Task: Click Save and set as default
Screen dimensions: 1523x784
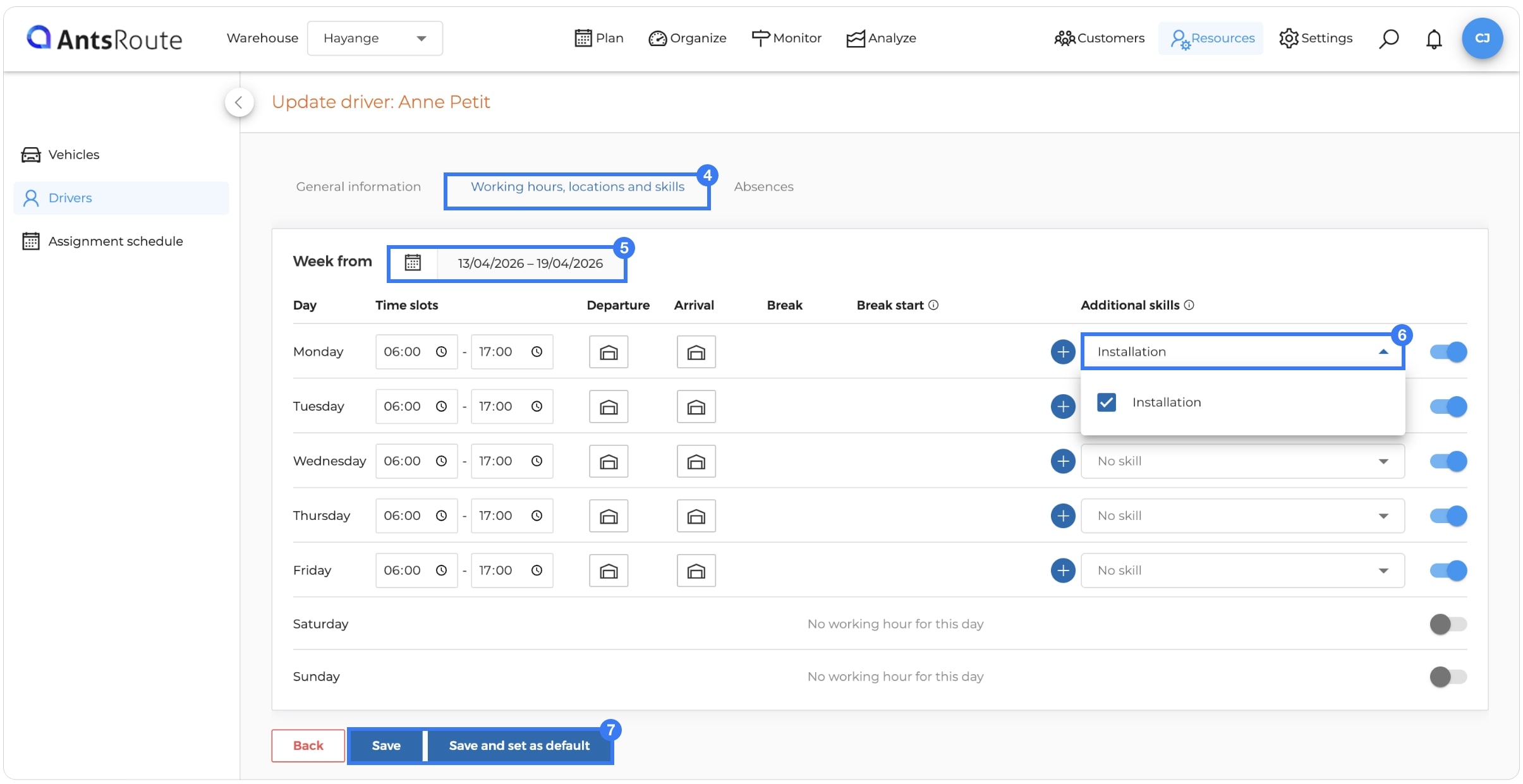Action: pyautogui.click(x=519, y=746)
